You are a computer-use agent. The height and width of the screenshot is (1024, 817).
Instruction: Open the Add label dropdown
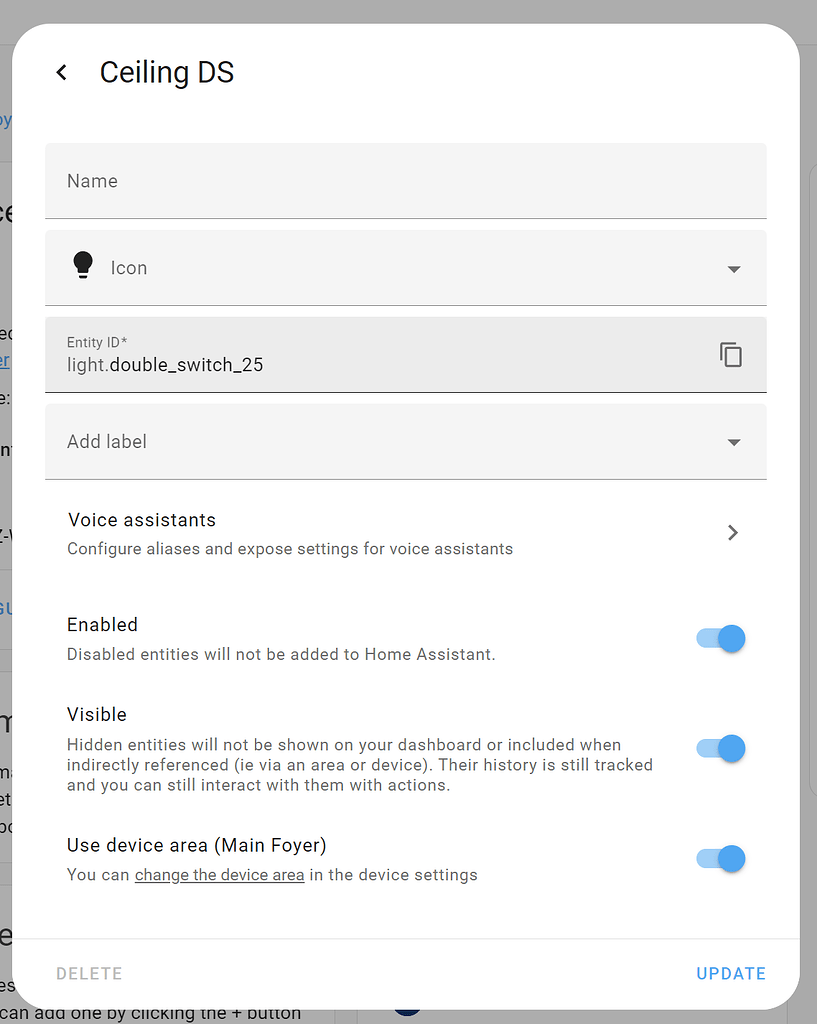400,441
